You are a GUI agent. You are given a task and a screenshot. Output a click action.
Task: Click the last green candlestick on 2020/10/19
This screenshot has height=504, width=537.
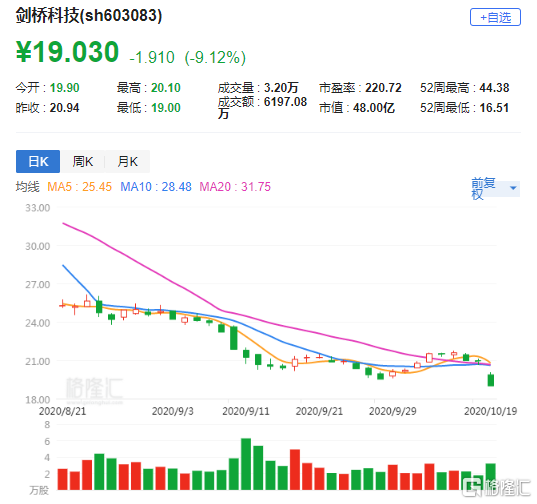tap(491, 380)
